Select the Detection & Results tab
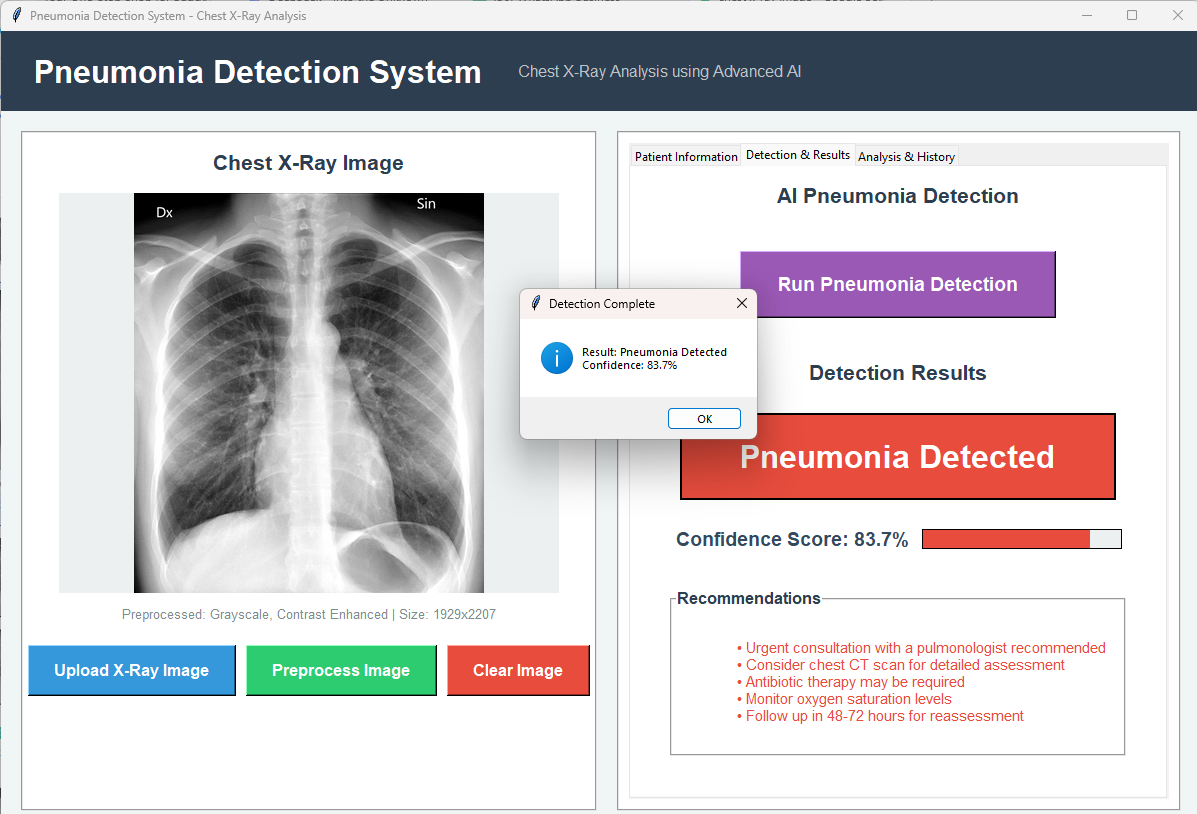 (797, 155)
